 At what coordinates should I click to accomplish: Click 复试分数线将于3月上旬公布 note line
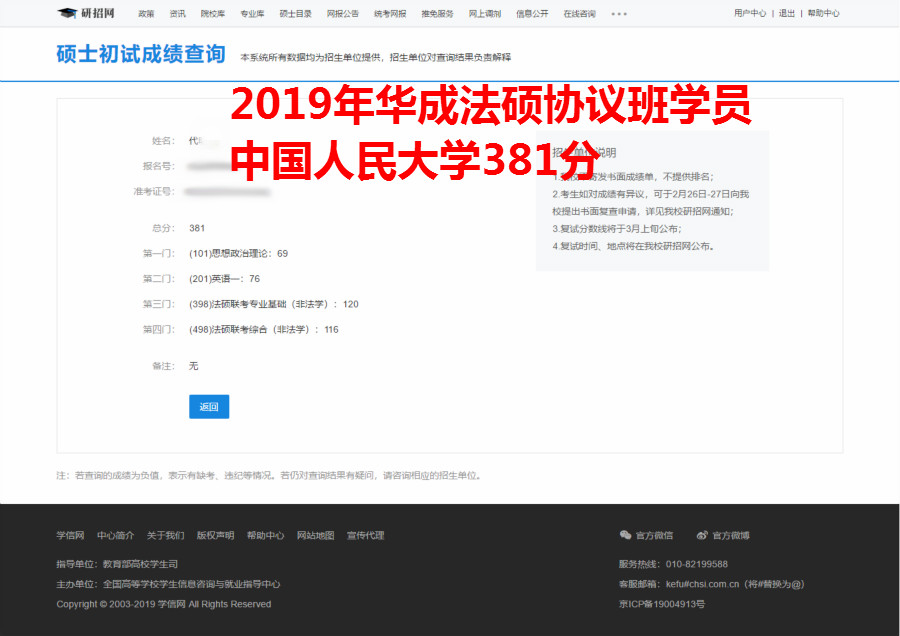coord(616,228)
